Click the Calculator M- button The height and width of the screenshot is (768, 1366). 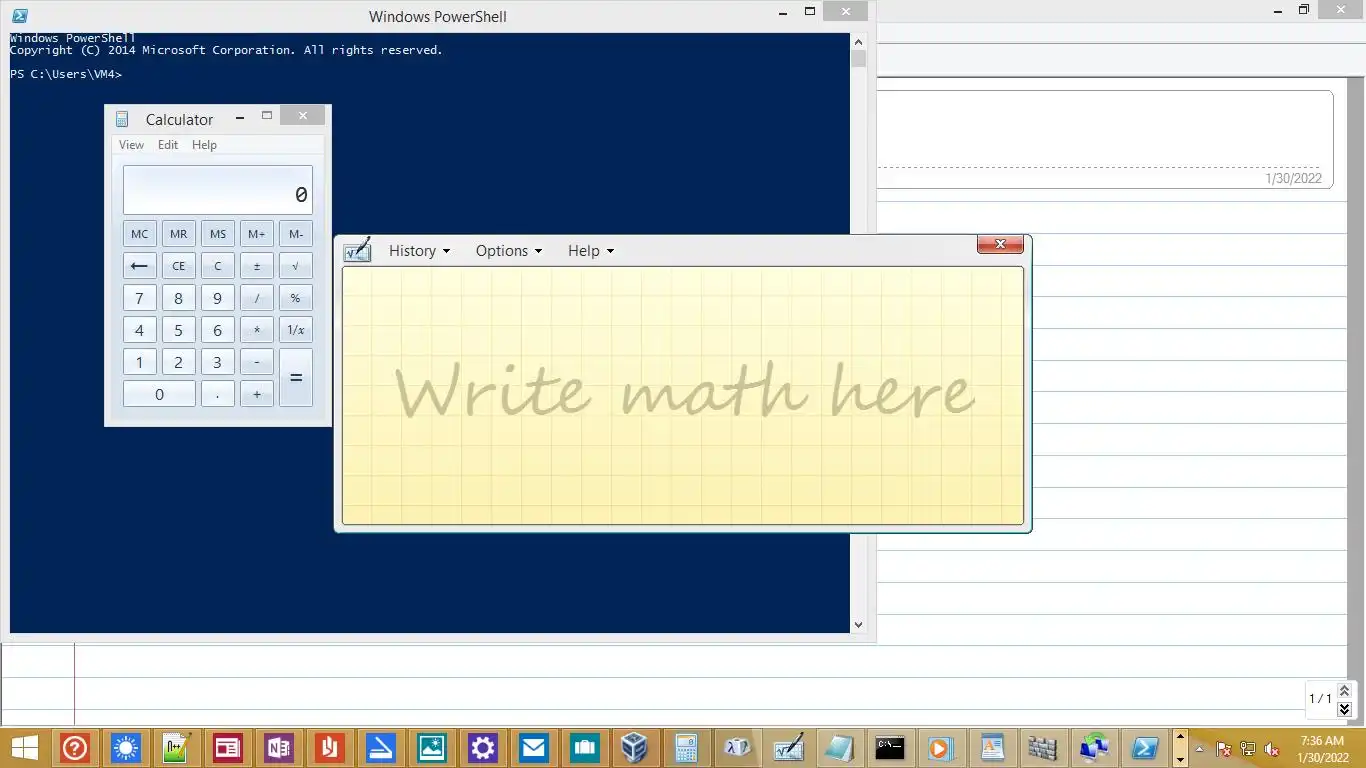click(296, 234)
